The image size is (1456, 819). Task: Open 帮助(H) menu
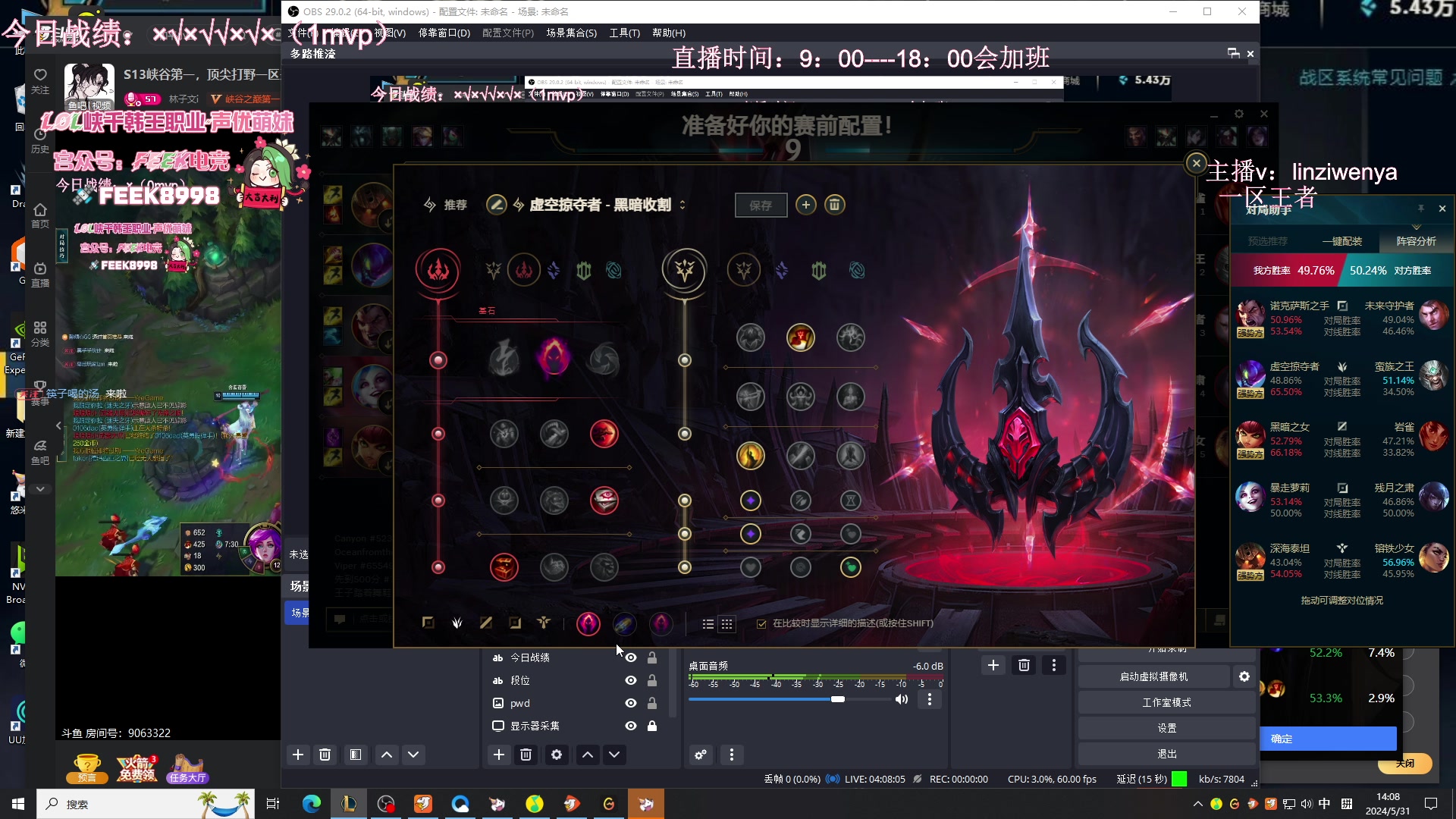click(669, 33)
